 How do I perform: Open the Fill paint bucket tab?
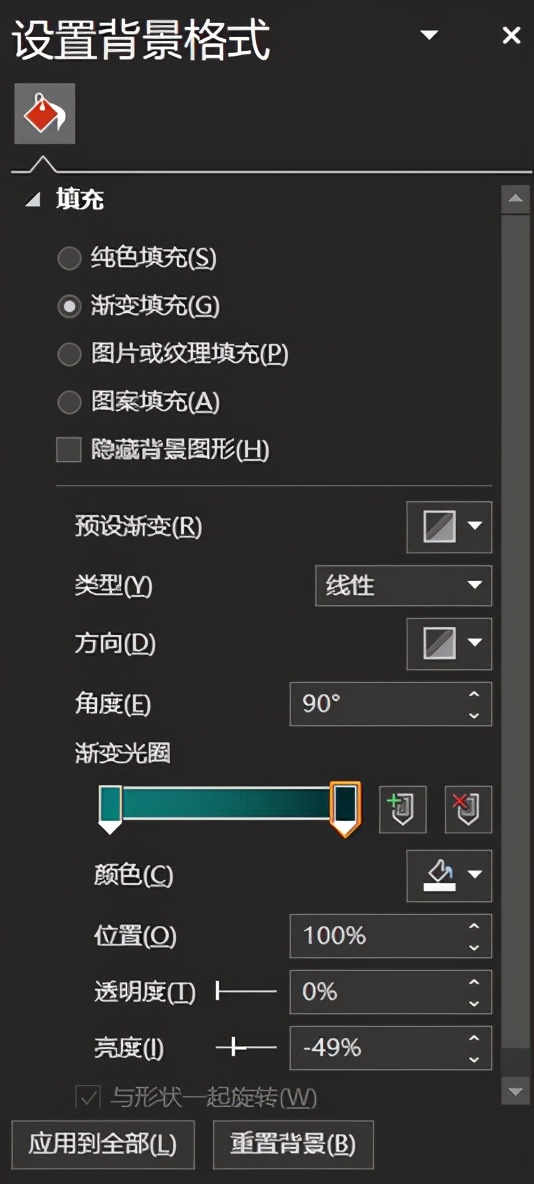(45, 113)
